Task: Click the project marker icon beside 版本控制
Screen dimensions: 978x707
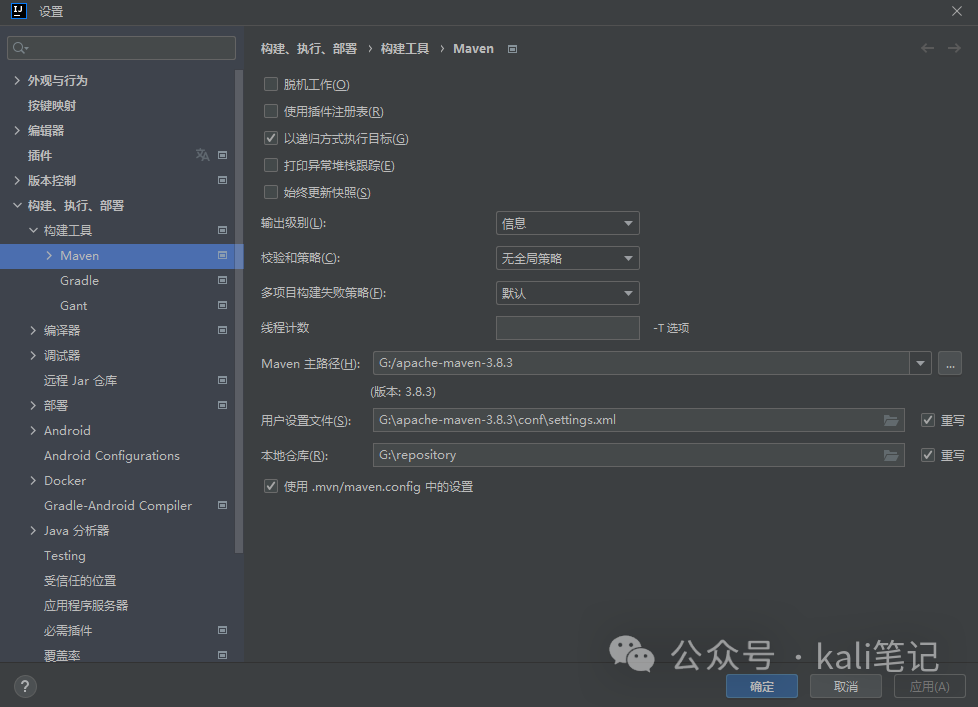Action: 222,180
